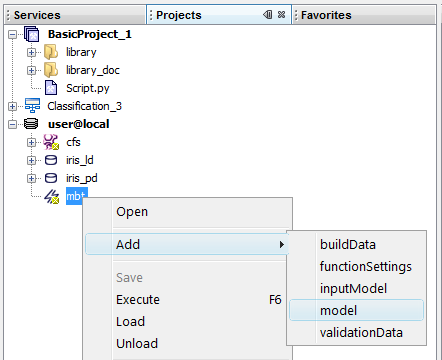Screen dimensions: 442x360
Task: Expand the cfs node
Action: [31, 142]
